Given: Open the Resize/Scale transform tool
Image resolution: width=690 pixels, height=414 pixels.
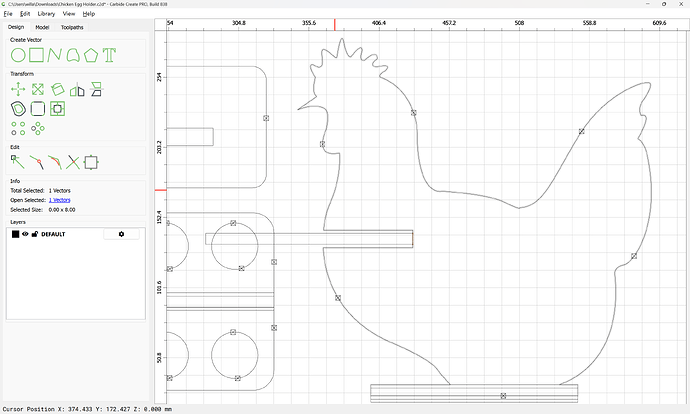Looking at the screenshot, I should (37, 90).
